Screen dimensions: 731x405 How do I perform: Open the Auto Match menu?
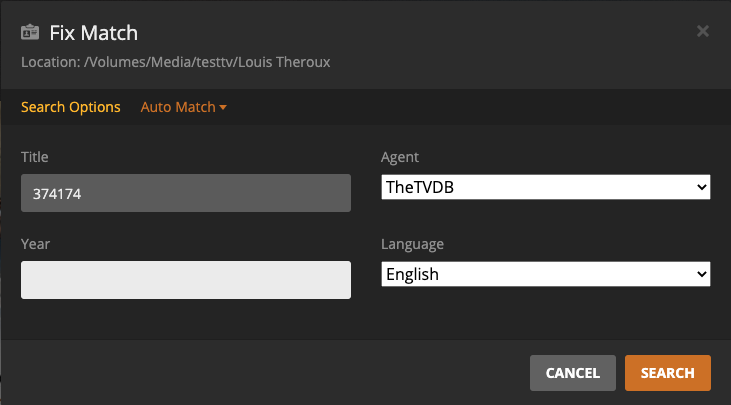tap(178, 107)
